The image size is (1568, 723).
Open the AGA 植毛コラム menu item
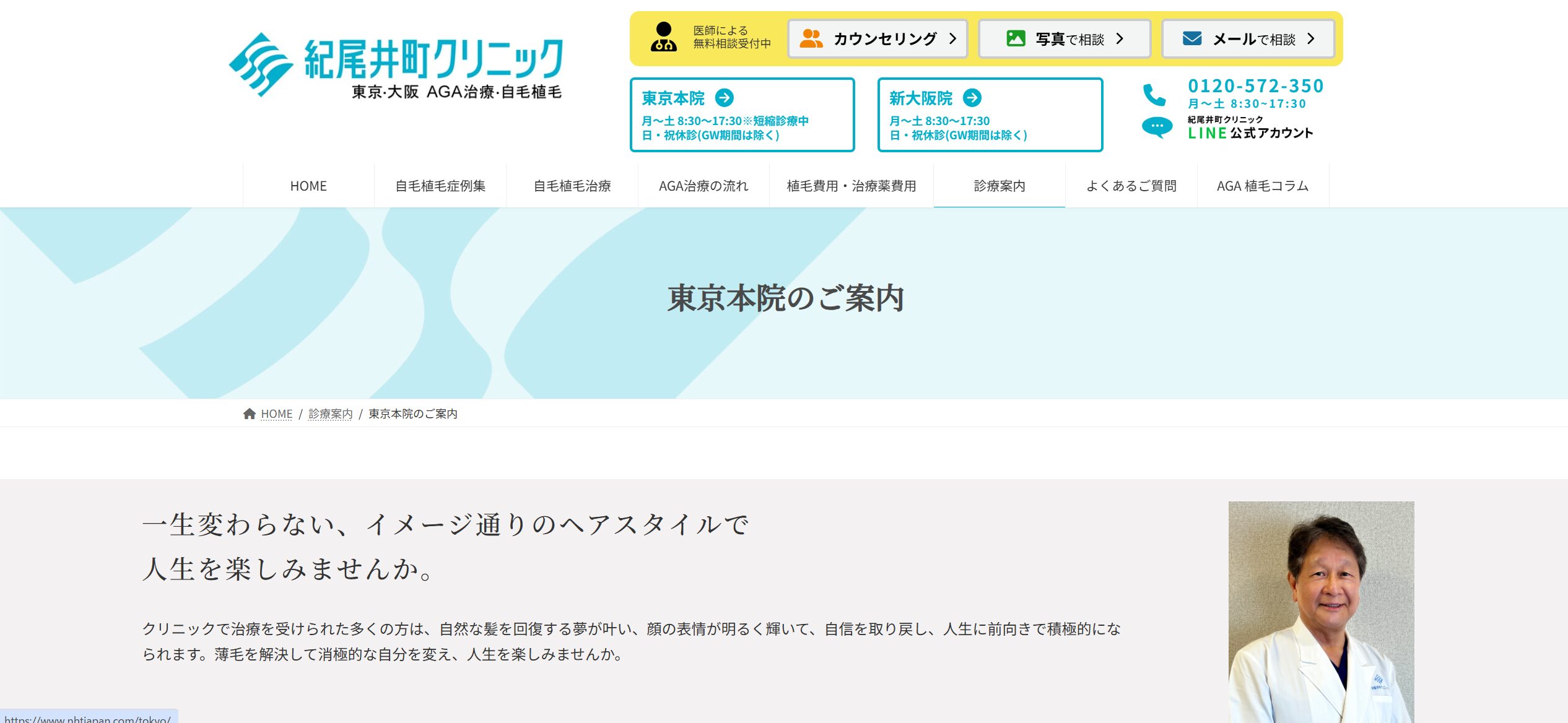(x=1262, y=186)
